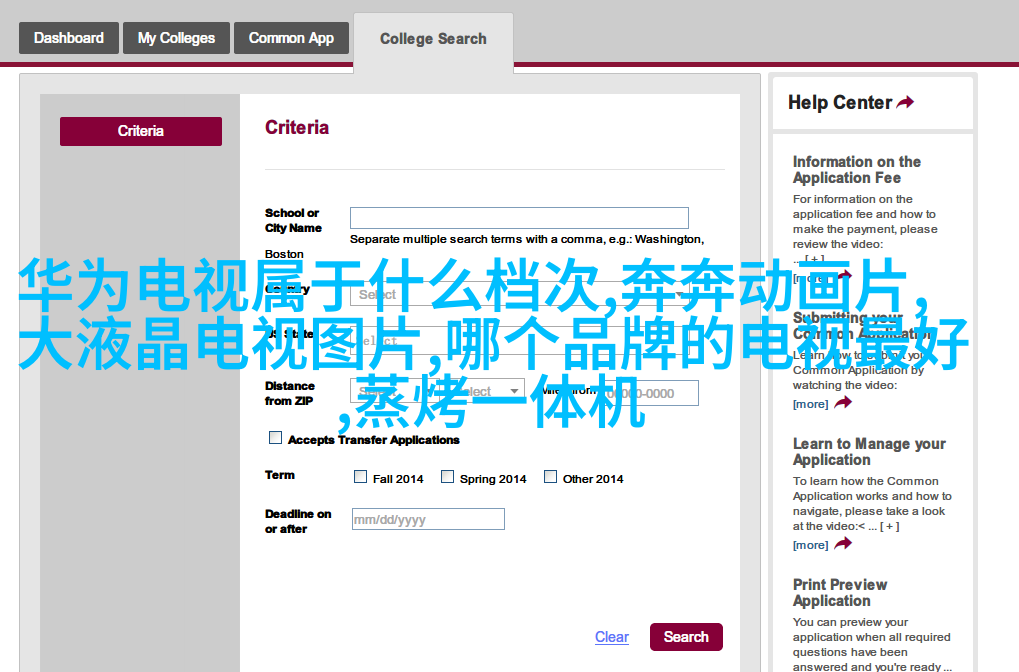This screenshot has height=672, width=1019.
Task: Select the Learn to Manage your Application heading
Action: pyautogui.click(x=869, y=452)
